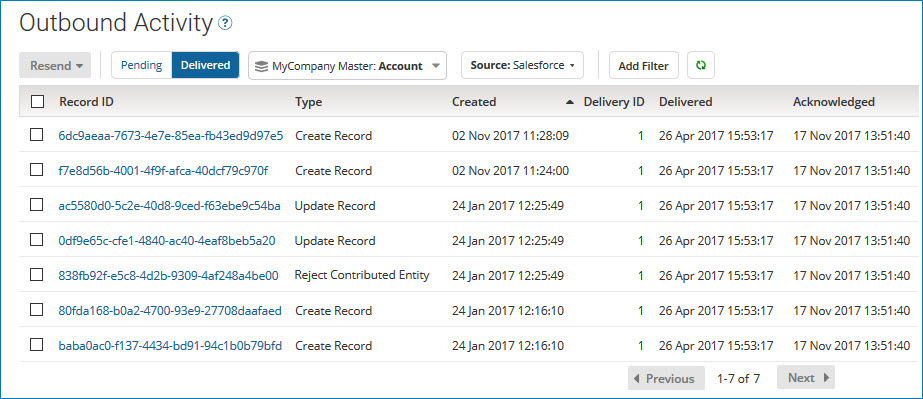Click the "1-7 of 7" page count
923x399 pixels.
pyautogui.click(x=739, y=378)
